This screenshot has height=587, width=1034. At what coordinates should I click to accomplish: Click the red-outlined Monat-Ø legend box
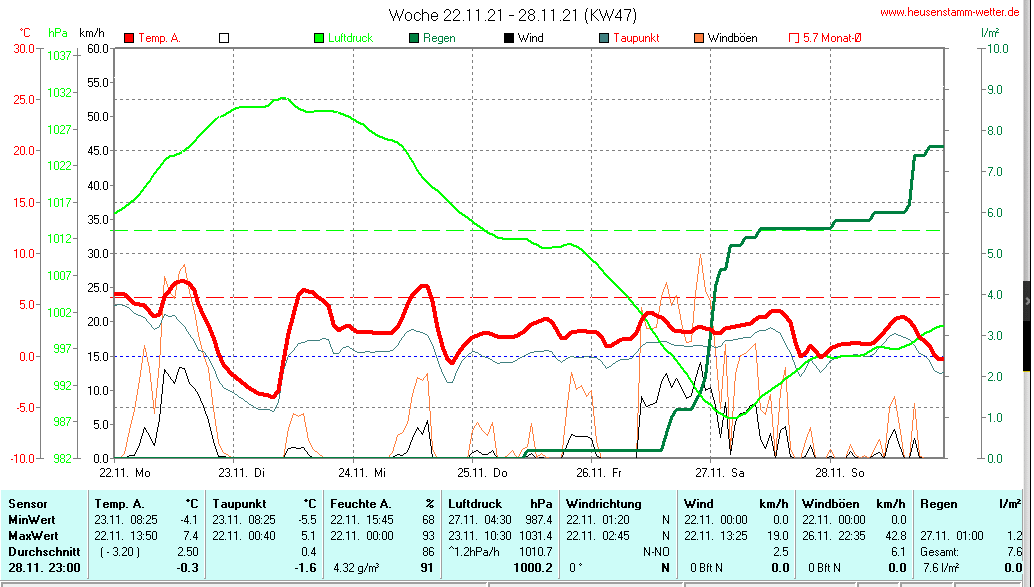pyautogui.click(x=794, y=38)
